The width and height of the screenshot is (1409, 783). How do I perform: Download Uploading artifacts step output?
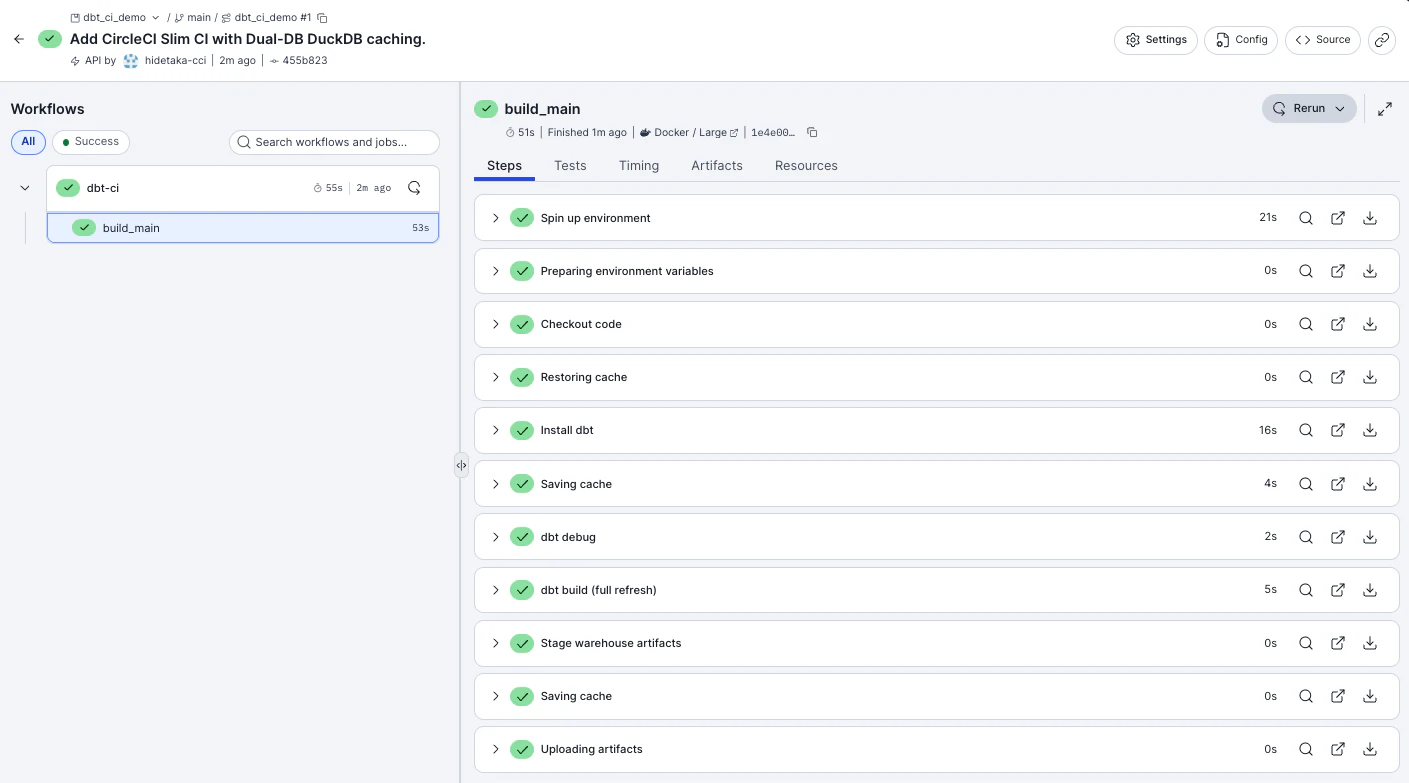coord(1370,749)
